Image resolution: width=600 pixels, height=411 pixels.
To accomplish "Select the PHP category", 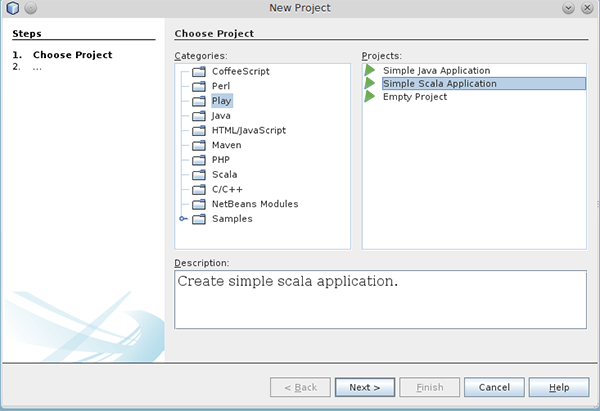I will tap(221, 160).
